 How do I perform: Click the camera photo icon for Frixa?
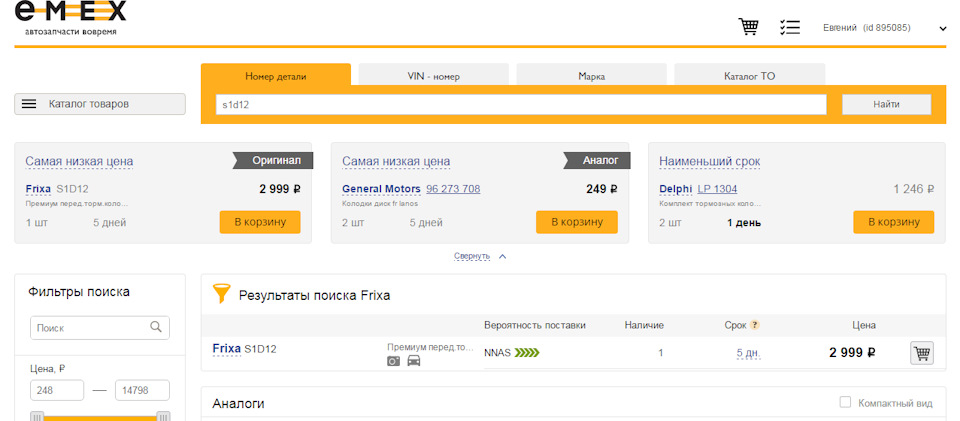[393, 361]
